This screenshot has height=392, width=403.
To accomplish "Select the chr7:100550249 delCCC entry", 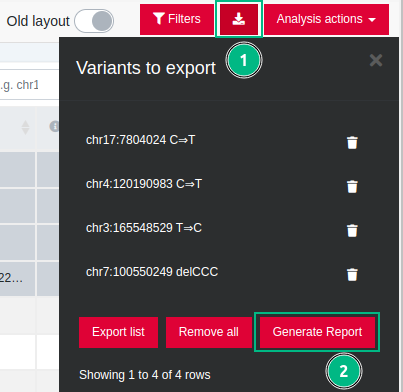I will [152, 272].
